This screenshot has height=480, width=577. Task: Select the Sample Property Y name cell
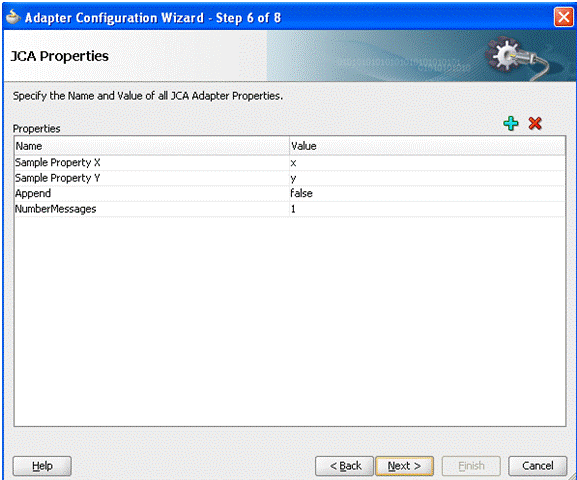click(152, 178)
